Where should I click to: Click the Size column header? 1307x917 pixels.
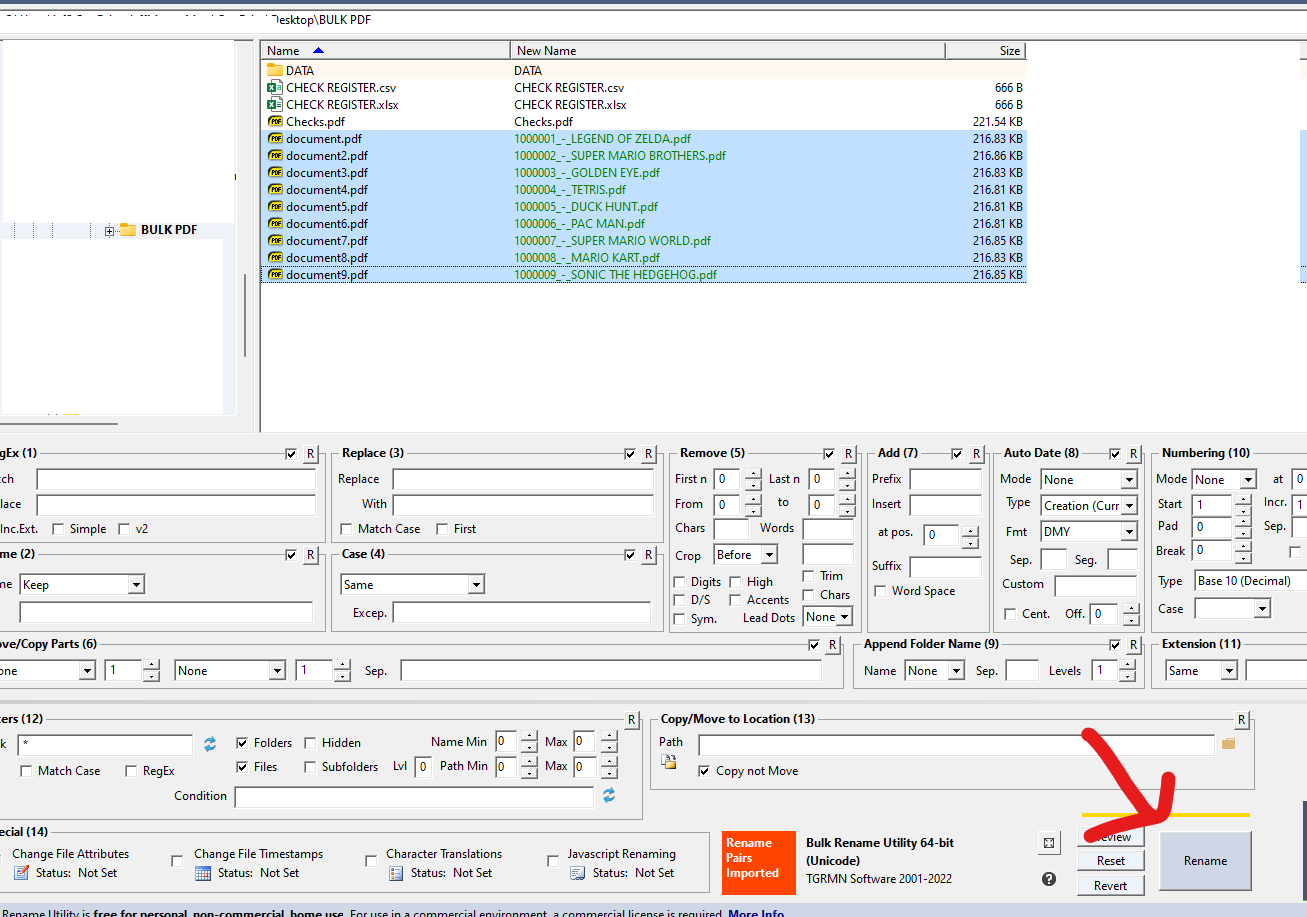1008,50
